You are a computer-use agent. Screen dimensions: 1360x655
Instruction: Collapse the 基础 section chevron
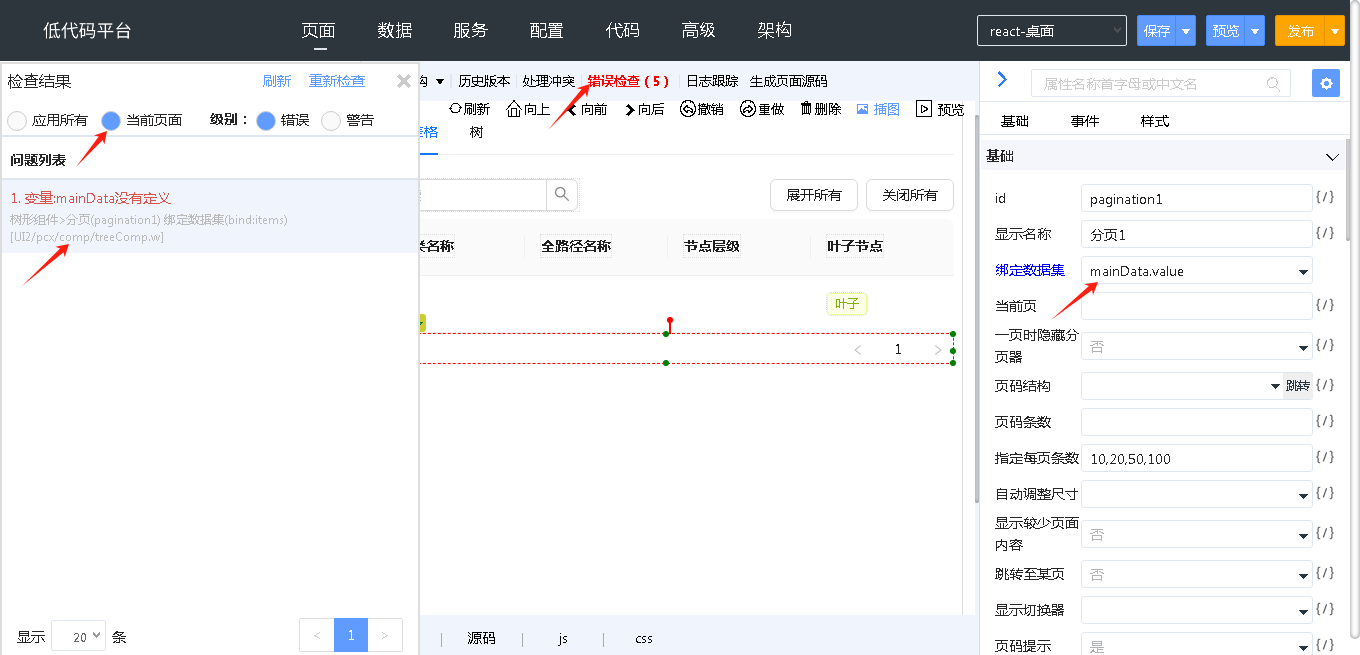coord(1331,157)
